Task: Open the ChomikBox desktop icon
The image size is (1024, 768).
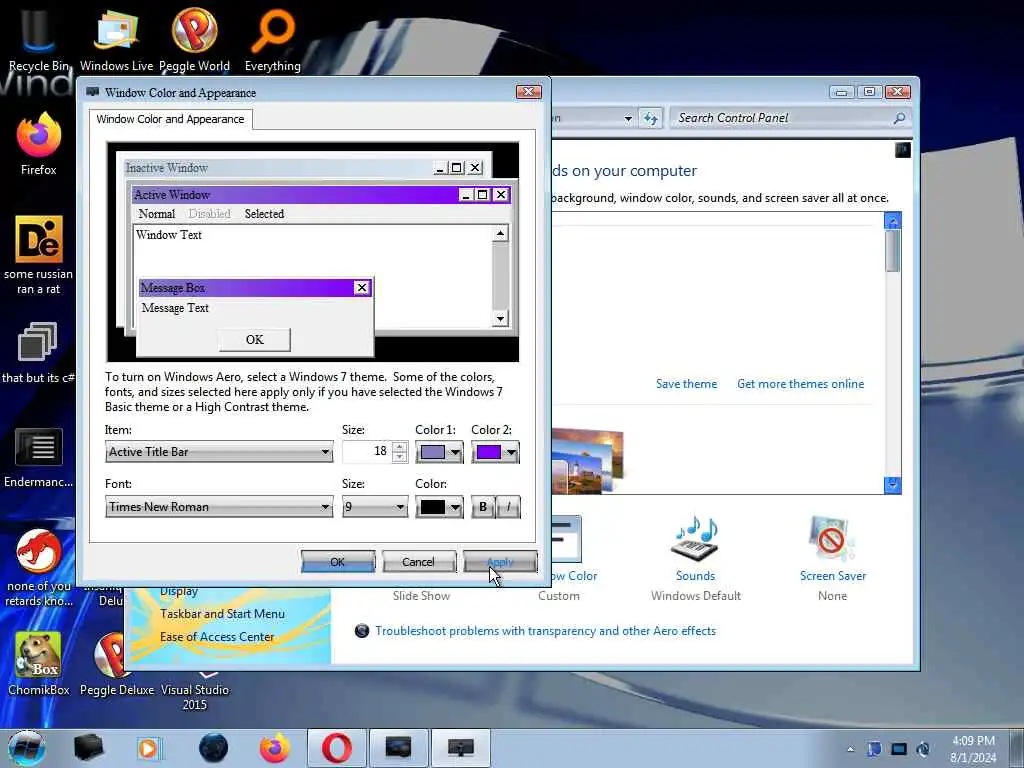Action: 39,663
